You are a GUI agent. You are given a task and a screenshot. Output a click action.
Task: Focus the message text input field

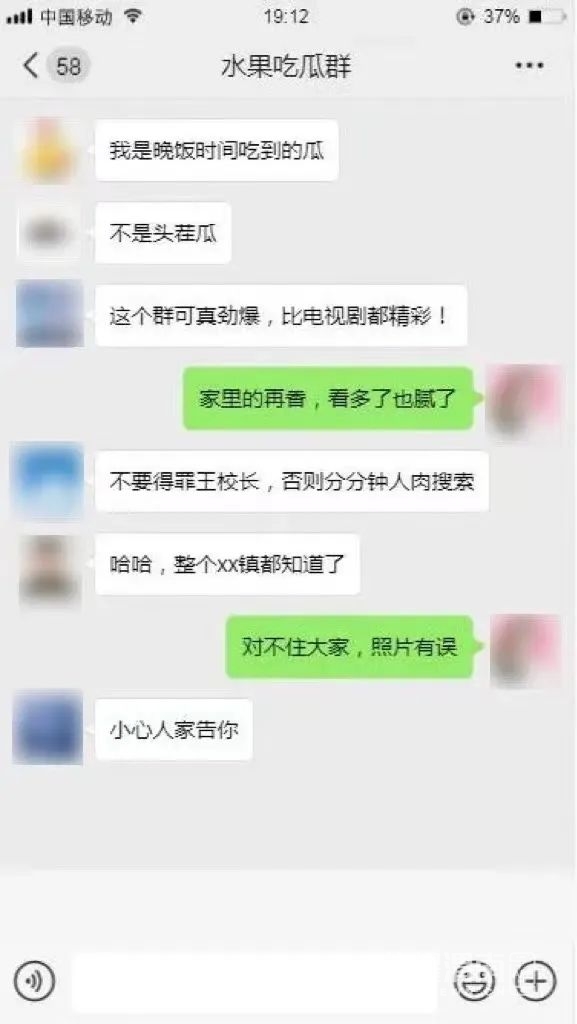[255, 982]
